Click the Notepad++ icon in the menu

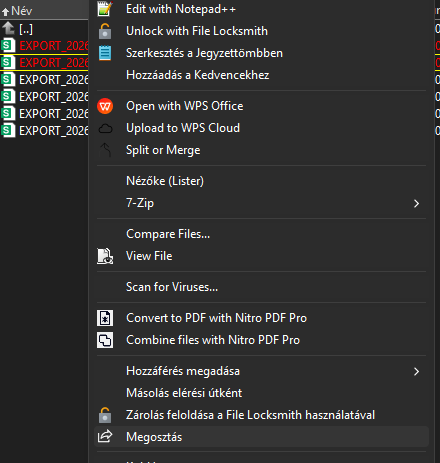(105, 9)
